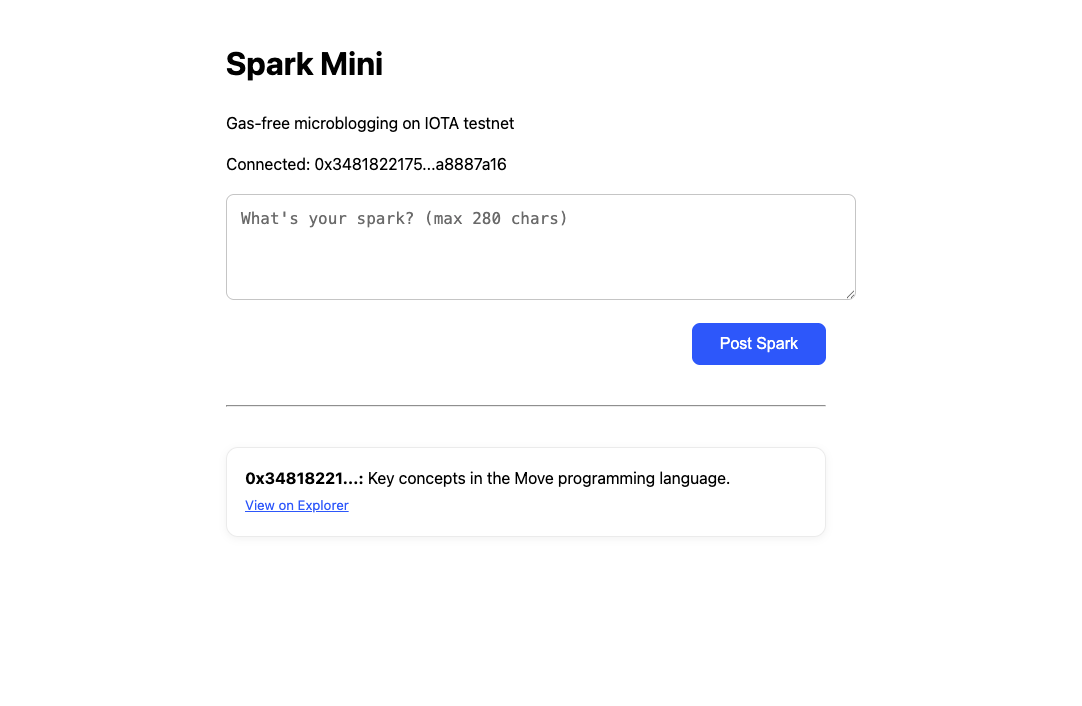This screenshot has width=1082, height=706.
Task: Click the "(max 280 chars)" placeholder hint
Action: click(496, 219)
